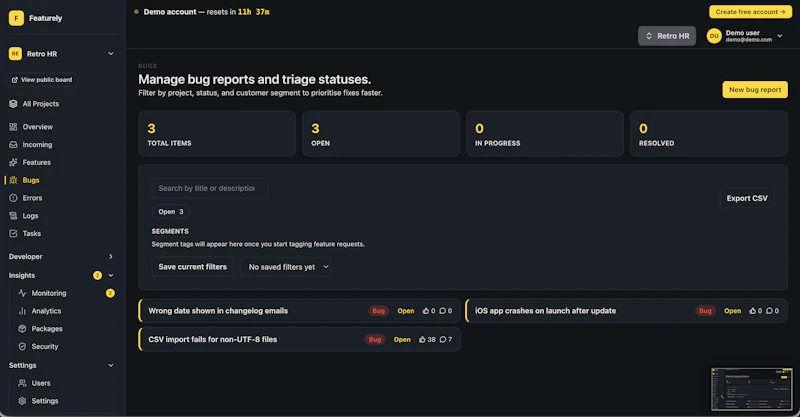Image resolution: width=800 pixels, height=417 pixels.
Task: Open Users under Settings
Action: coord(41,383)
